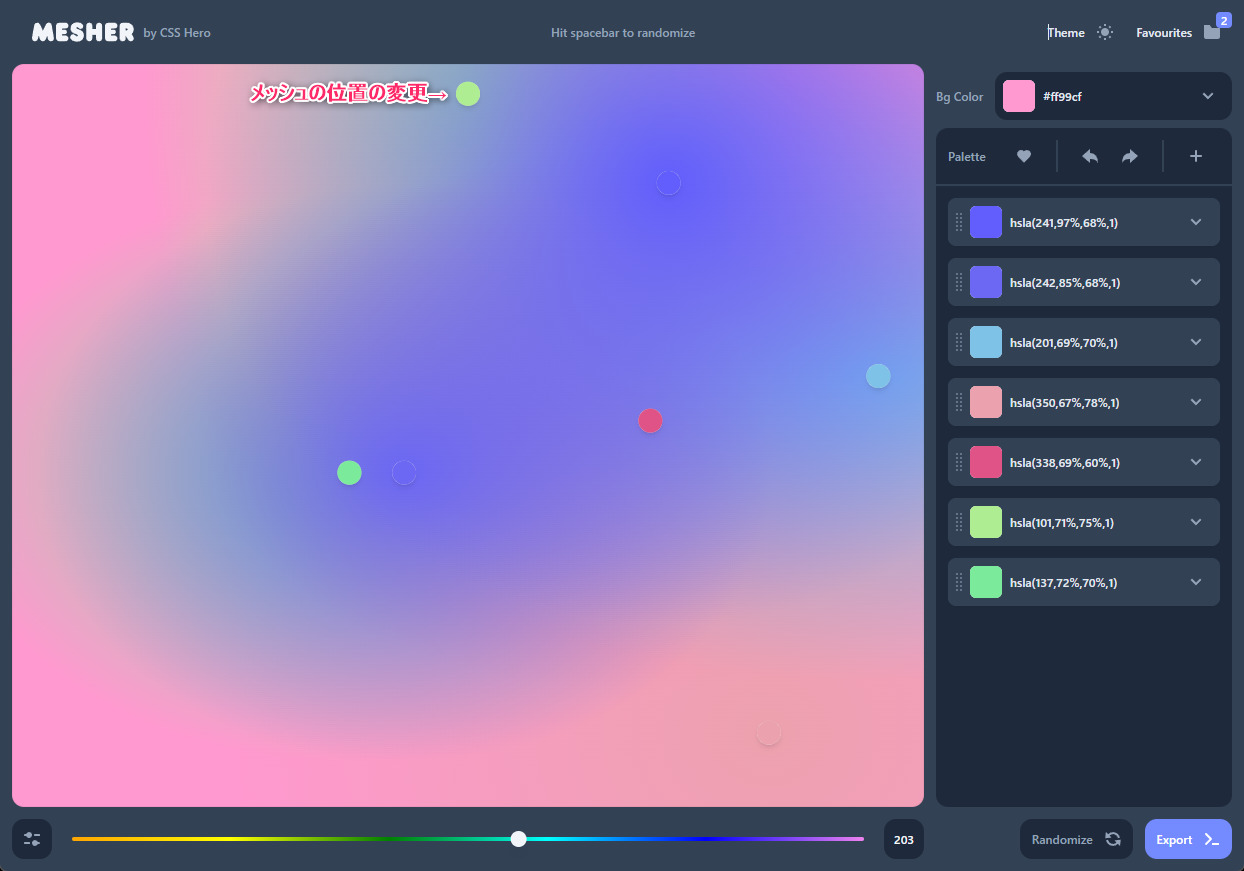Expand the hsla(201,69%,70%,1) color row

coord(1195,342)
